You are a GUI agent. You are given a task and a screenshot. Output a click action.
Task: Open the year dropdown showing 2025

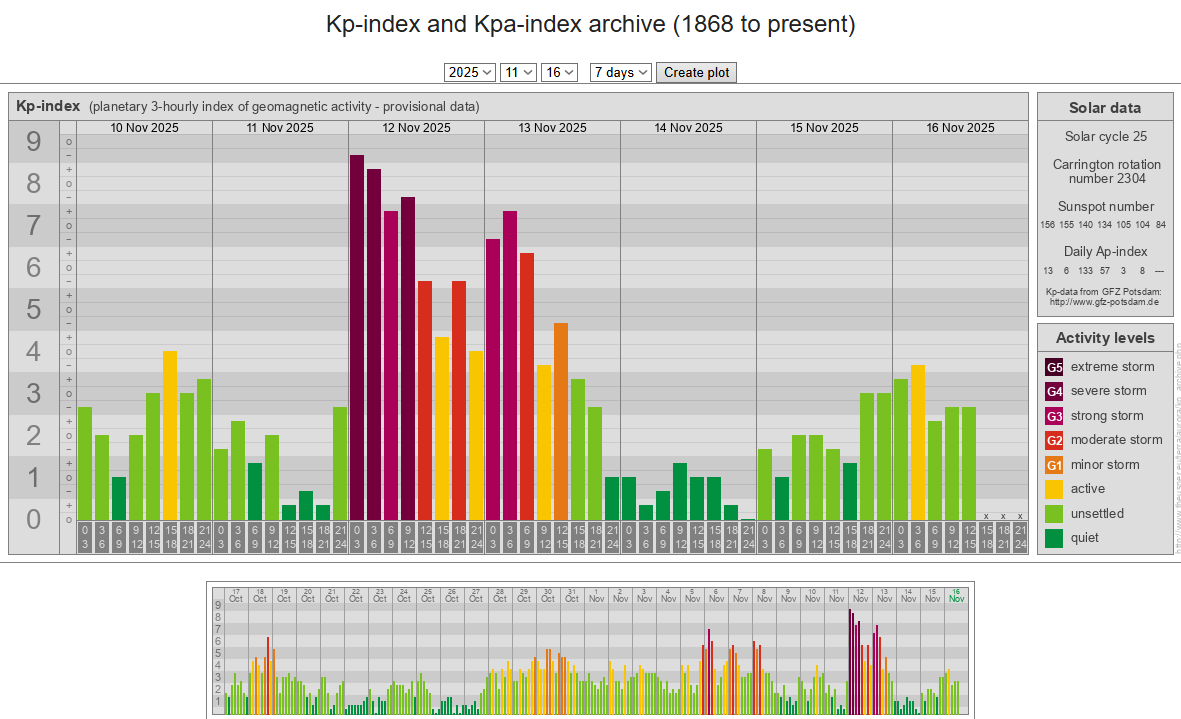469,72
